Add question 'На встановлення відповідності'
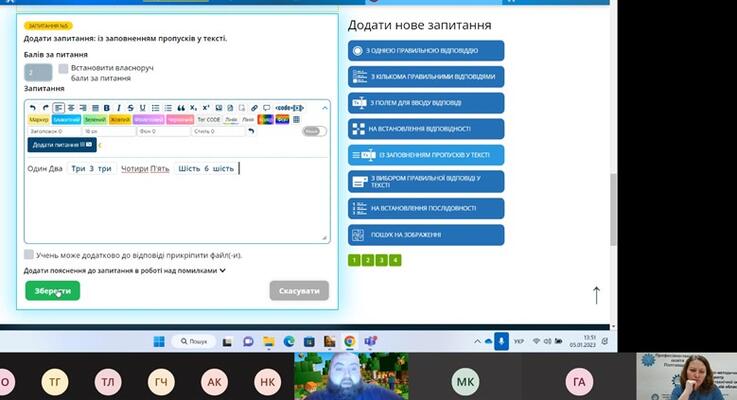 click(426, 129)
